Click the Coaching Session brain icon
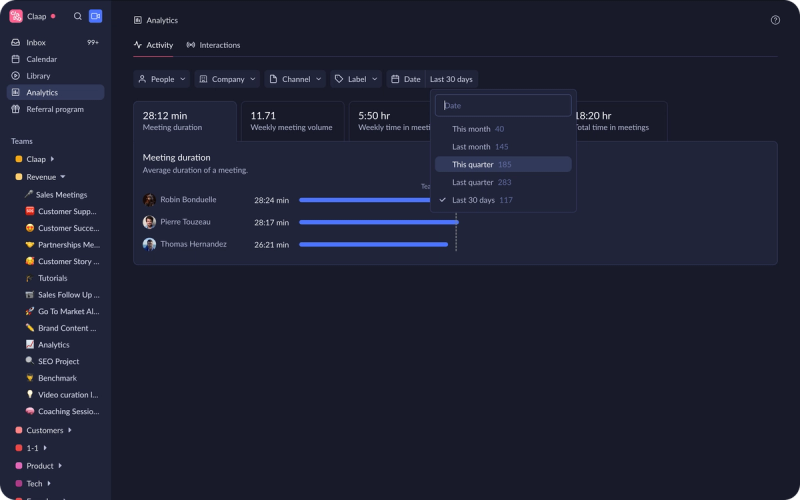The height and width of the screenshot is (500, 800). click(x=30, y=411)
